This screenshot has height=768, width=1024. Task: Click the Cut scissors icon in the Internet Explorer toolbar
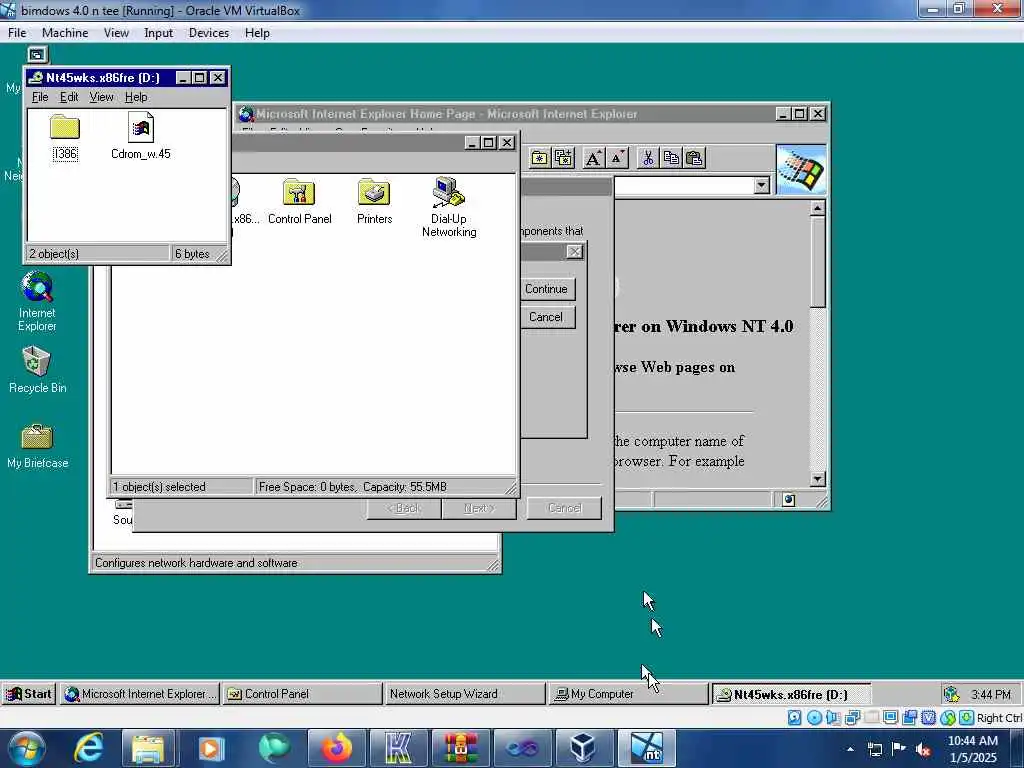[x=648, y=158]
